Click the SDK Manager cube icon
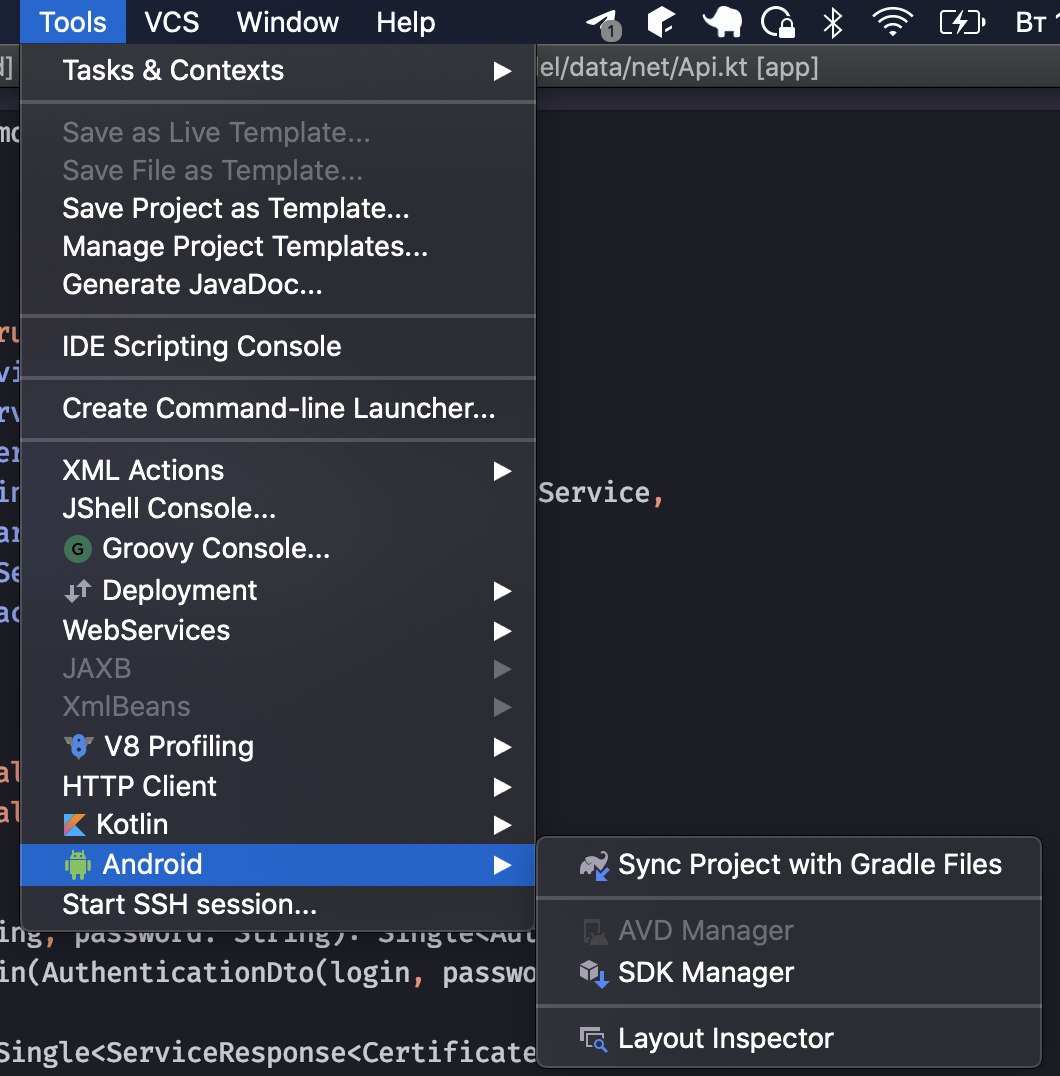The height and width of the screenshot is (1076, 1060). 594,973
